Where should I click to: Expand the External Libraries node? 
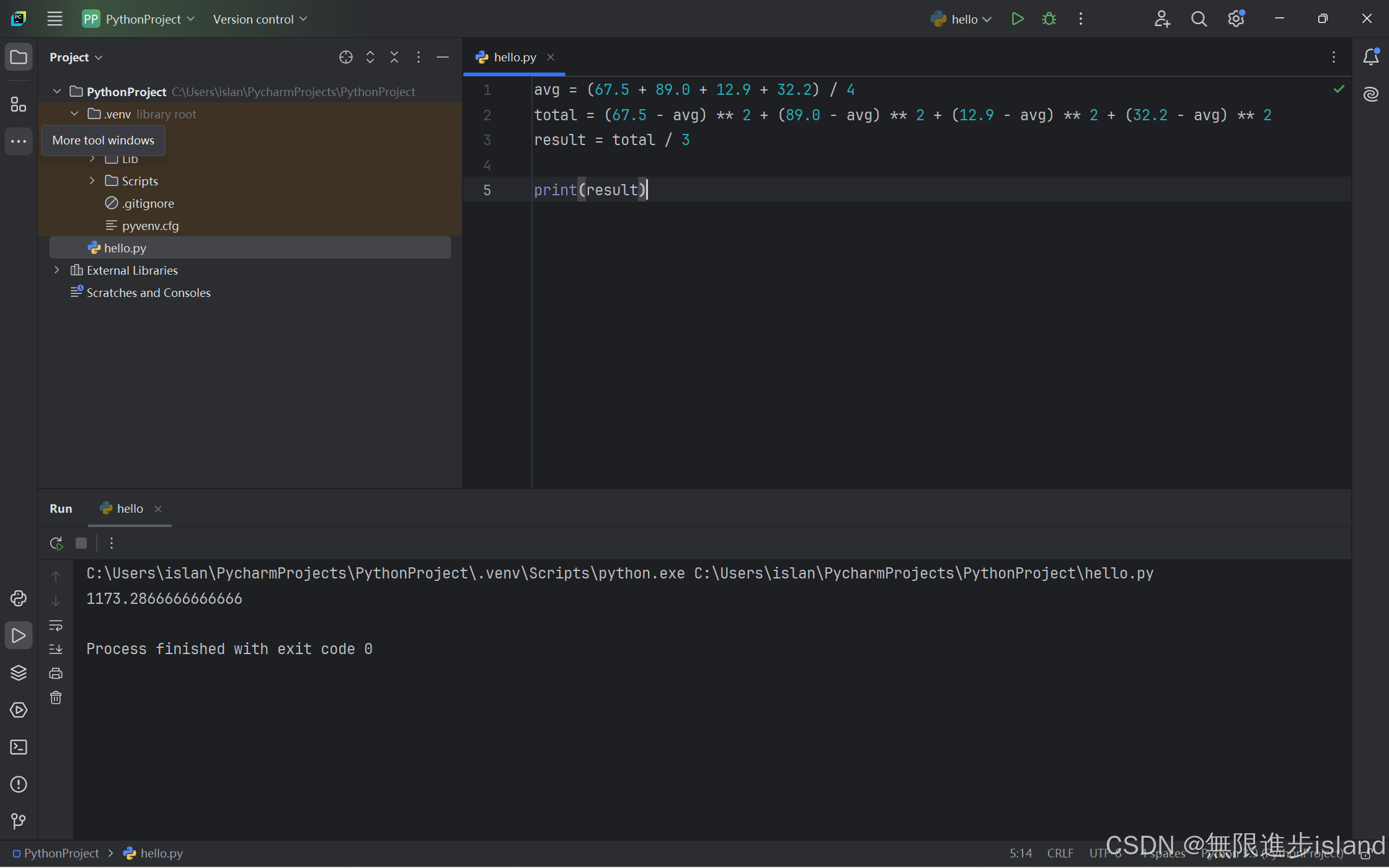coord(57,270)
